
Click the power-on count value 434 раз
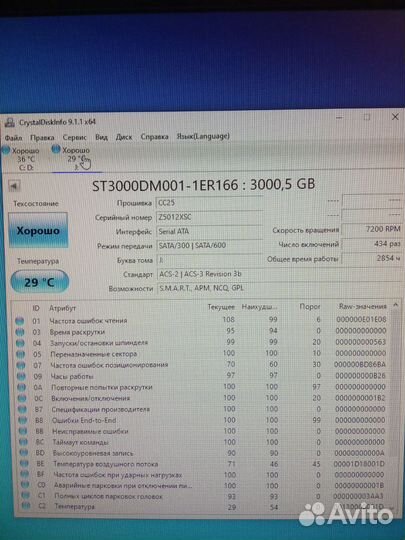[x=371, y=244]
